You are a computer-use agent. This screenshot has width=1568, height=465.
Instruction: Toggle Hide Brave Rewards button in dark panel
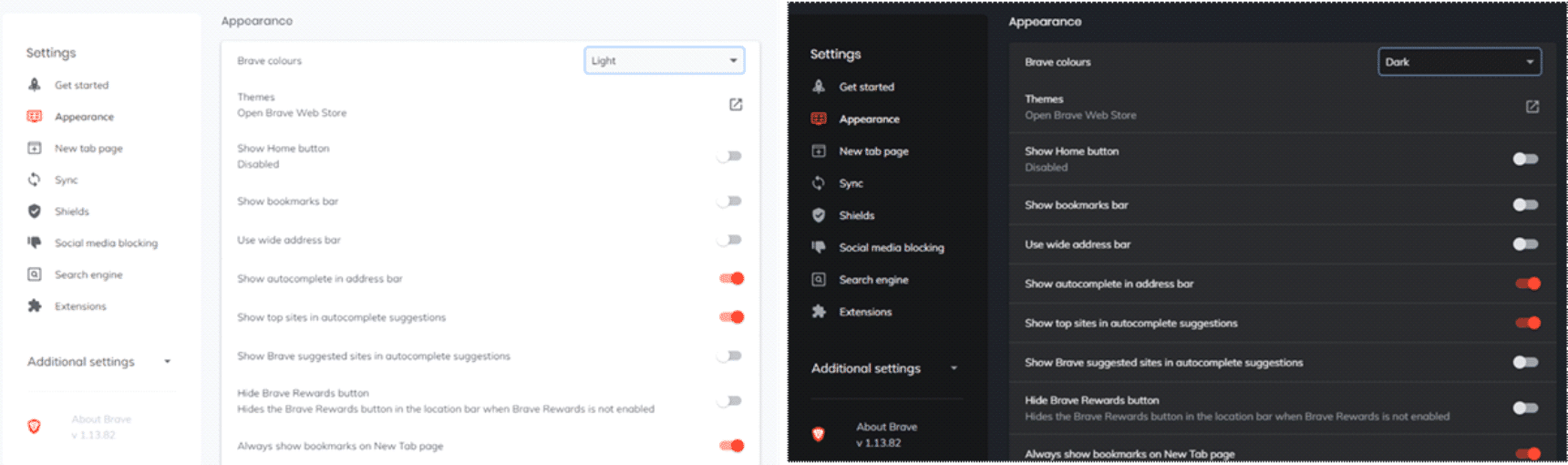(x=1525, y=408)
